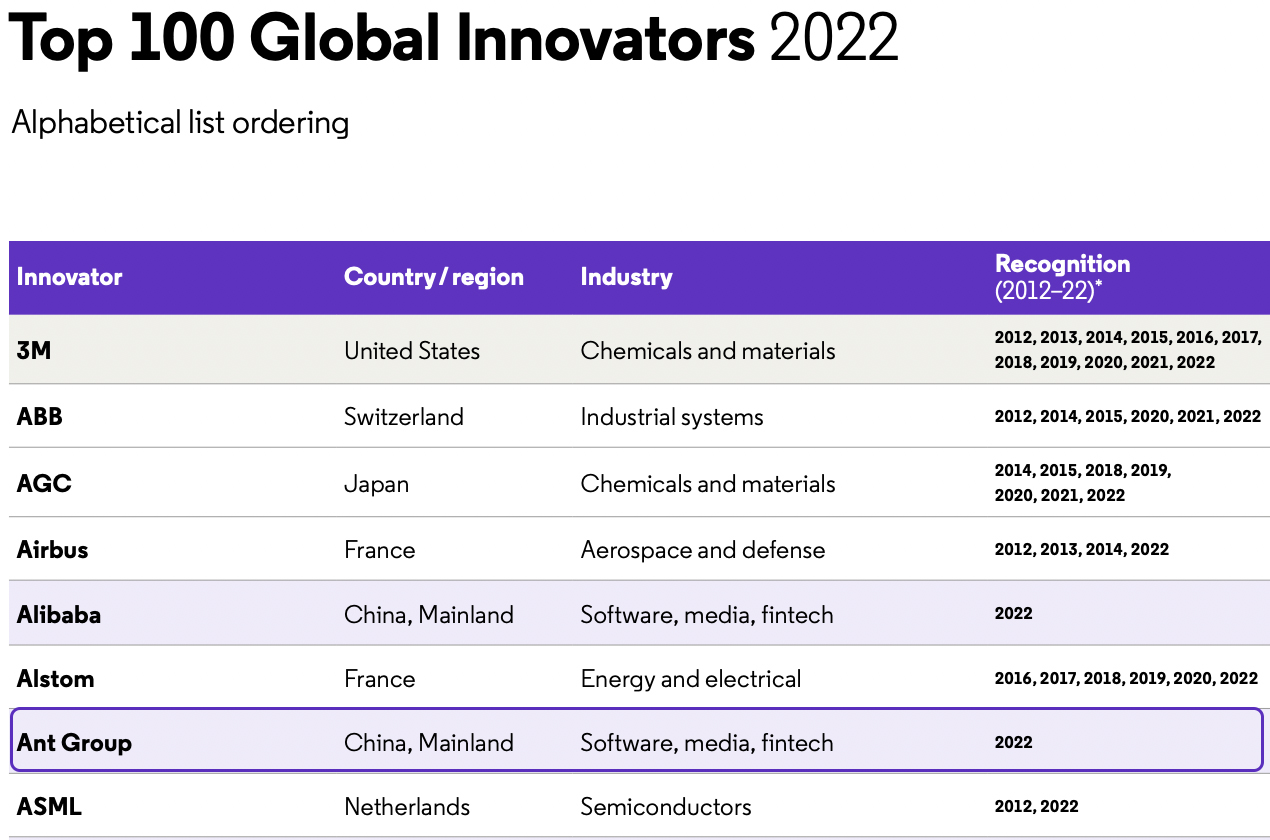
Task: Select the ASML innovator name
Action: pos(49,807)
